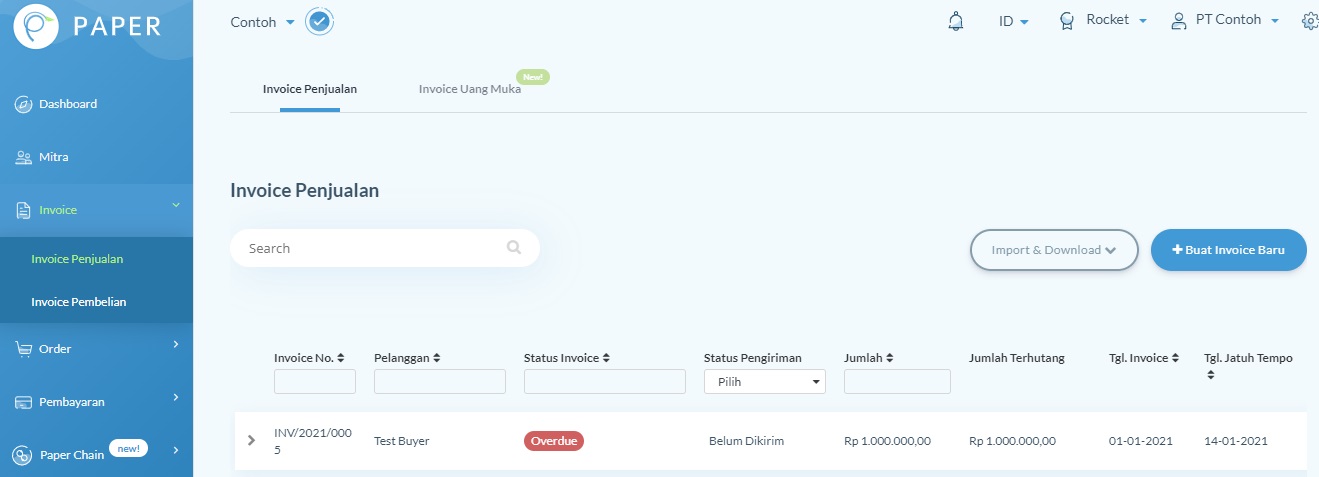Open settings gear icon
This screenshot has height=477, width=1319.
pyautogui.click(x=1310, y=21)
